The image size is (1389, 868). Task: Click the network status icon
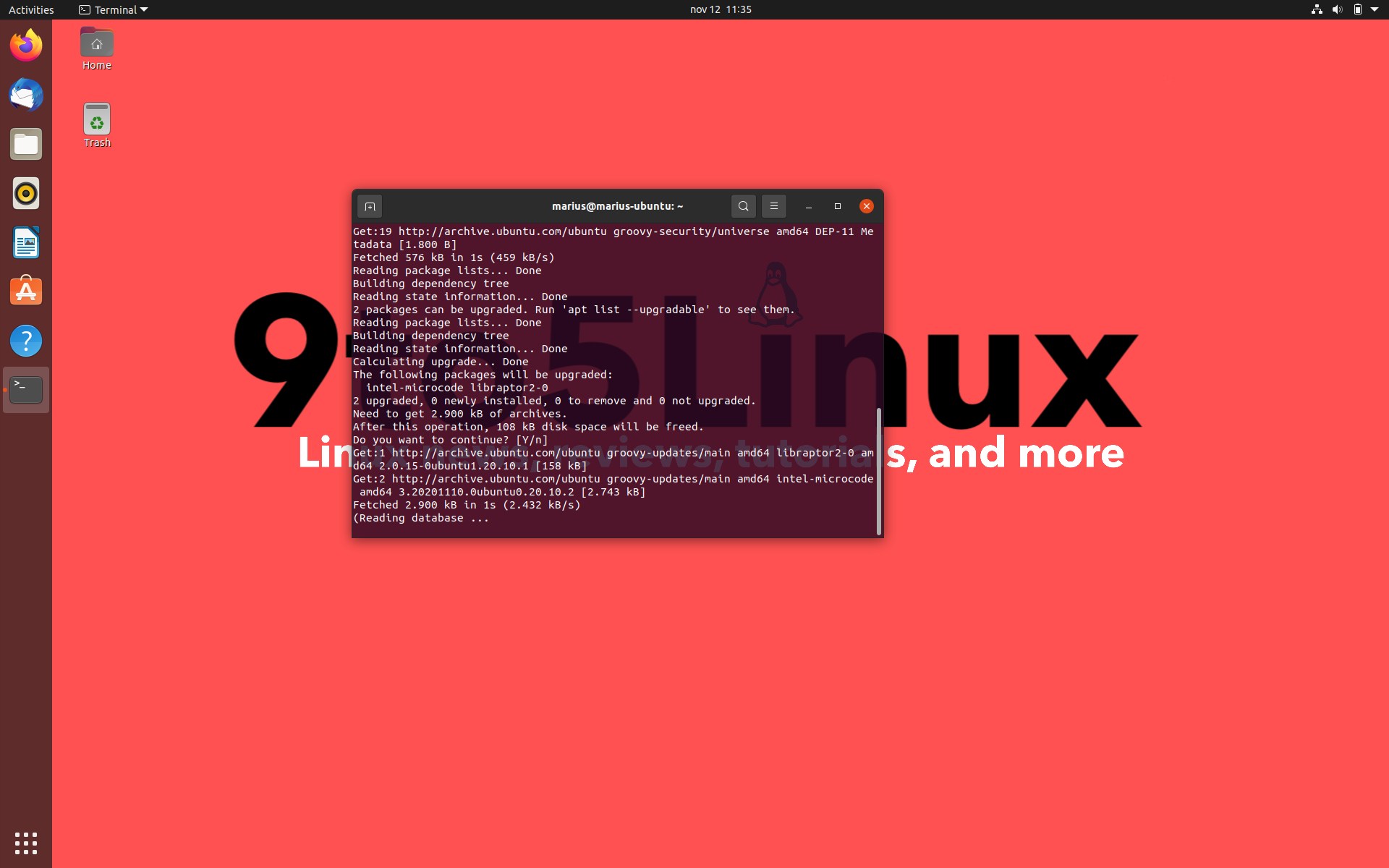(x=1317, y=9)
